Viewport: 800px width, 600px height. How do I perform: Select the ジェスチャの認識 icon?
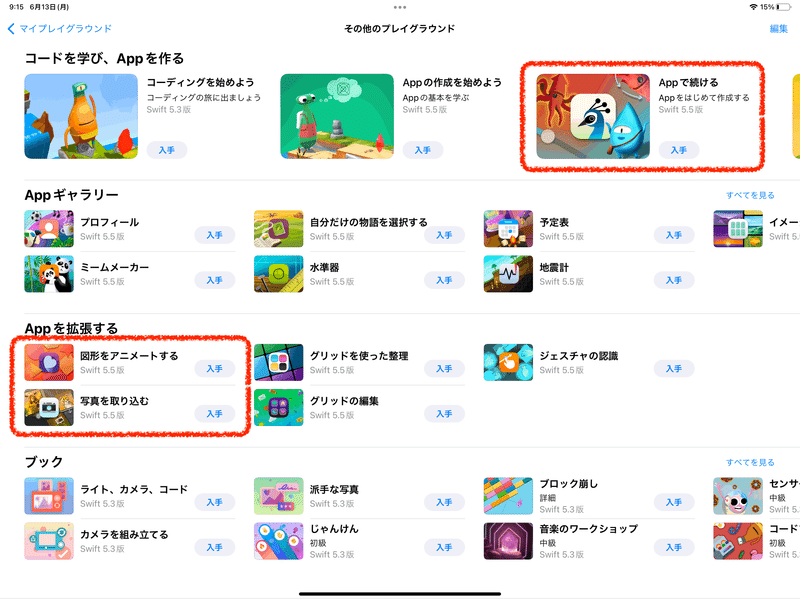pos(508,362)
